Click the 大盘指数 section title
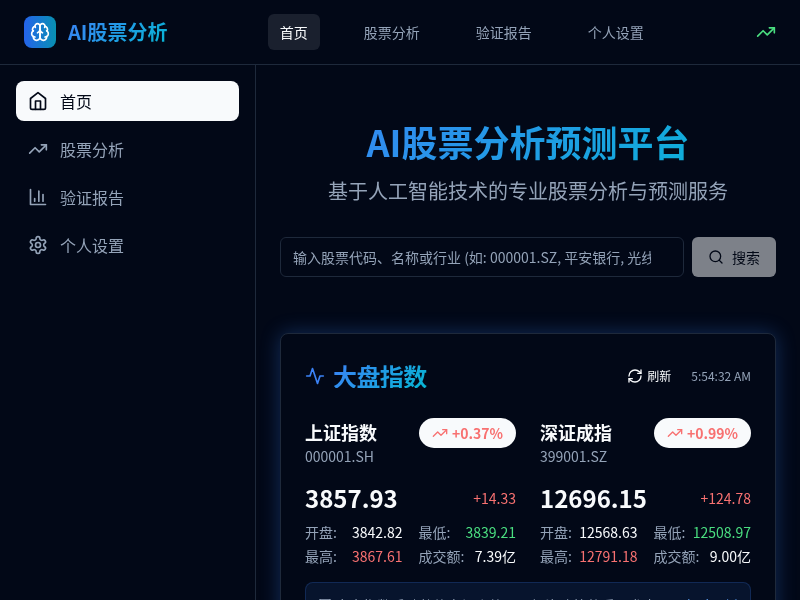Image resolution: width=800 pixels, height=600 pixels. tap(380, 377)
